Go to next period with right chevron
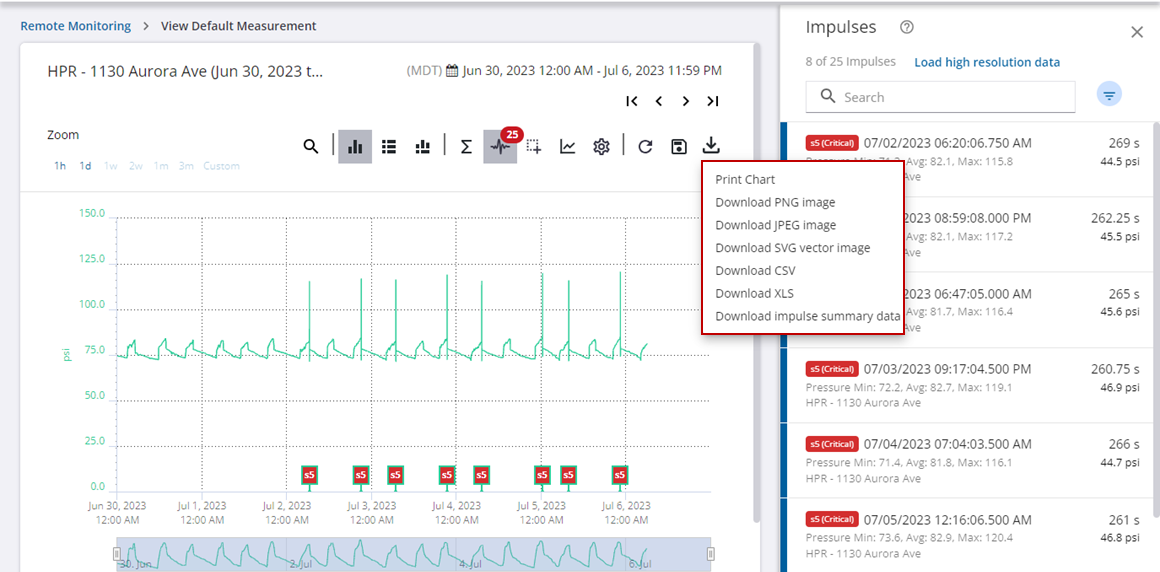This screenshot has width=1160, height=572. pos(686,101)
